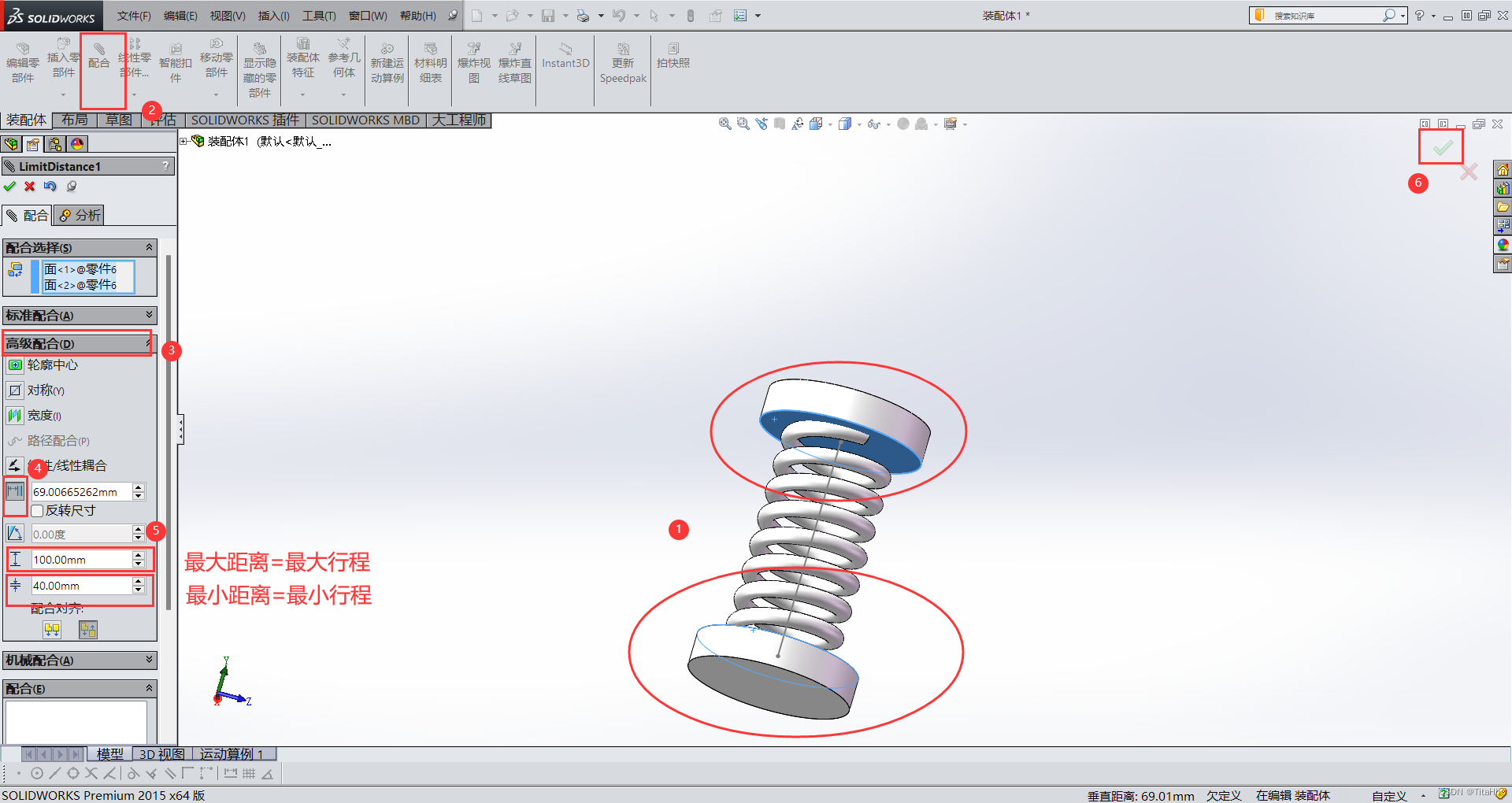Screen dimensions: 1512x803
Task: Activate the Distance limit mate button
Action: click(x=15, y=492)
